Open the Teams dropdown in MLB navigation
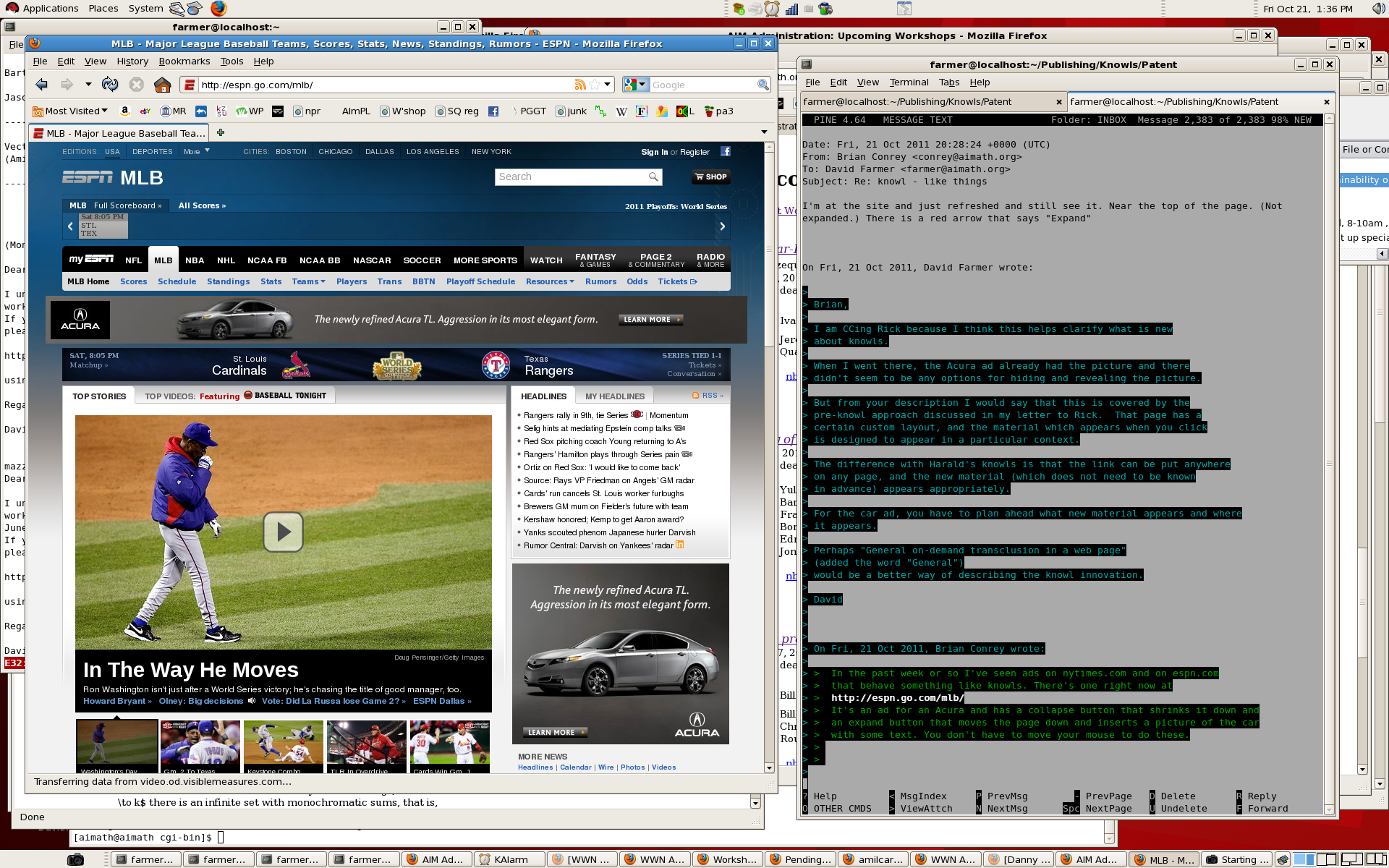This screenshot has width=1389, height=868. tap(308, 281)
